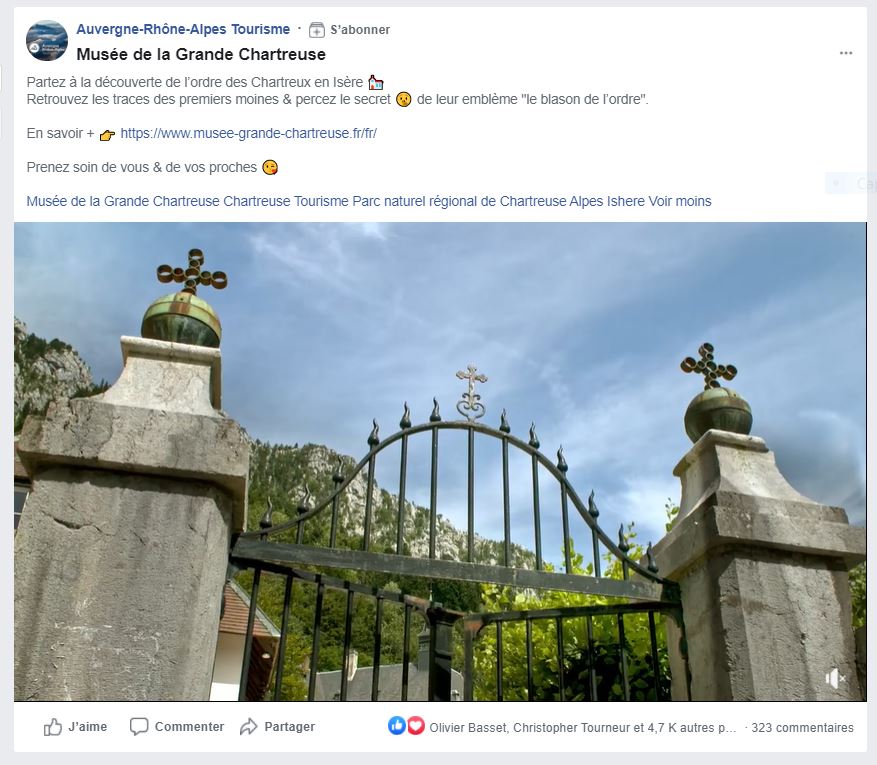Click the blue like reaction icon
Viewport: 877px width, 765px height.
click(x=397, y=726)
